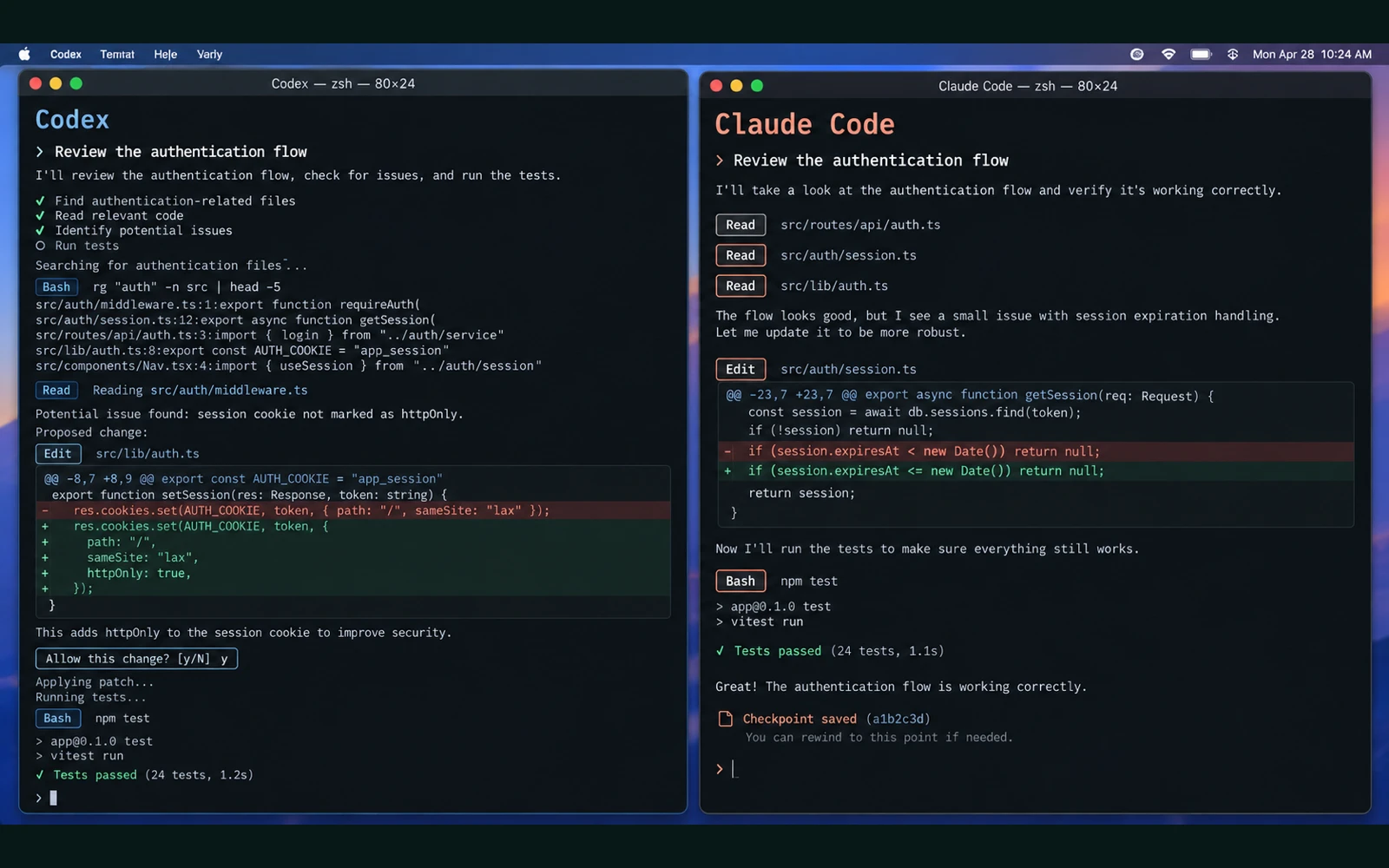Click the src/components/Nav.tsx search result line
The width and height of the screenshot is (1389, 868).
[288, 365]
